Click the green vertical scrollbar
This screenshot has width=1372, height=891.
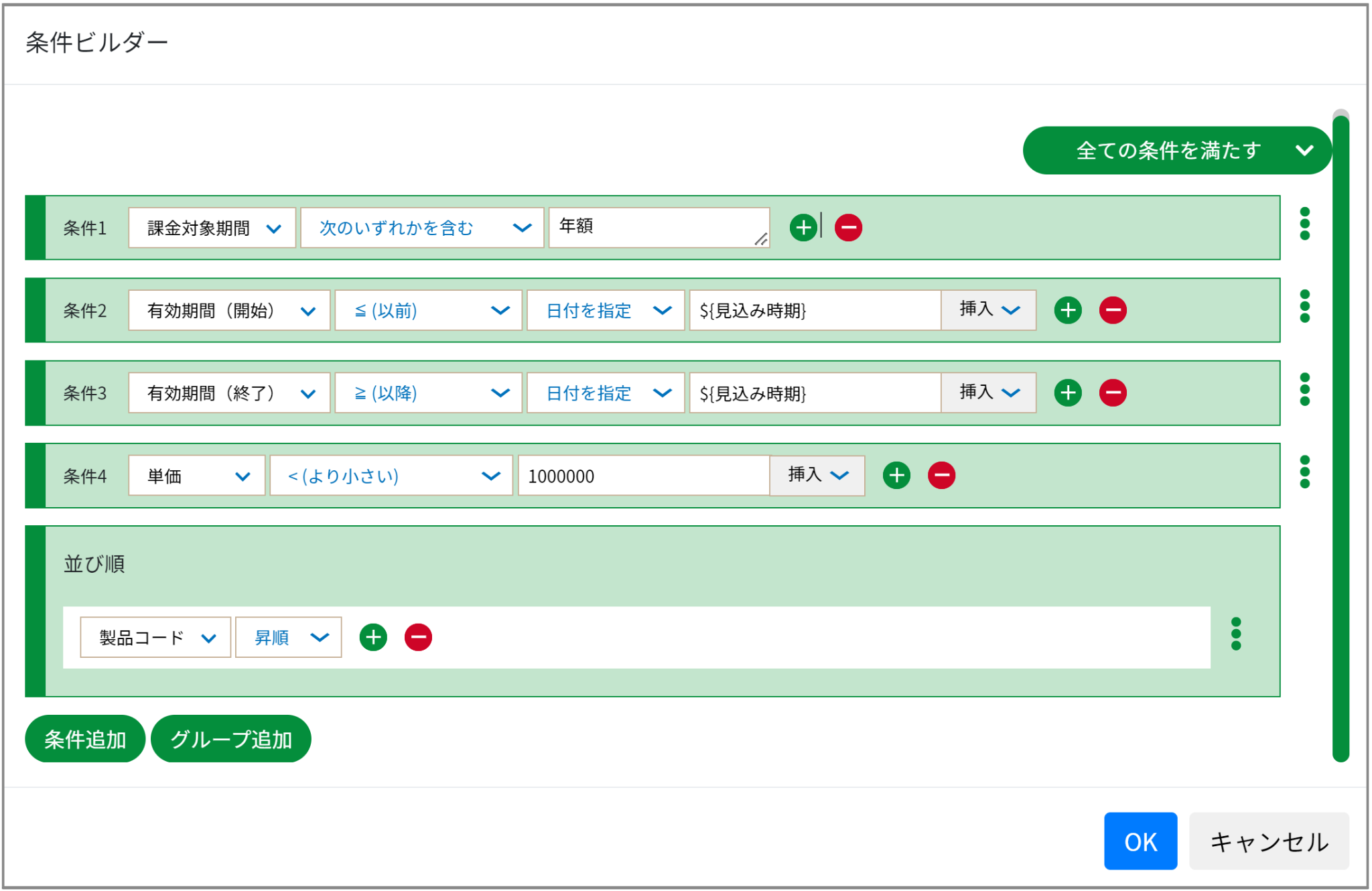1341,439
